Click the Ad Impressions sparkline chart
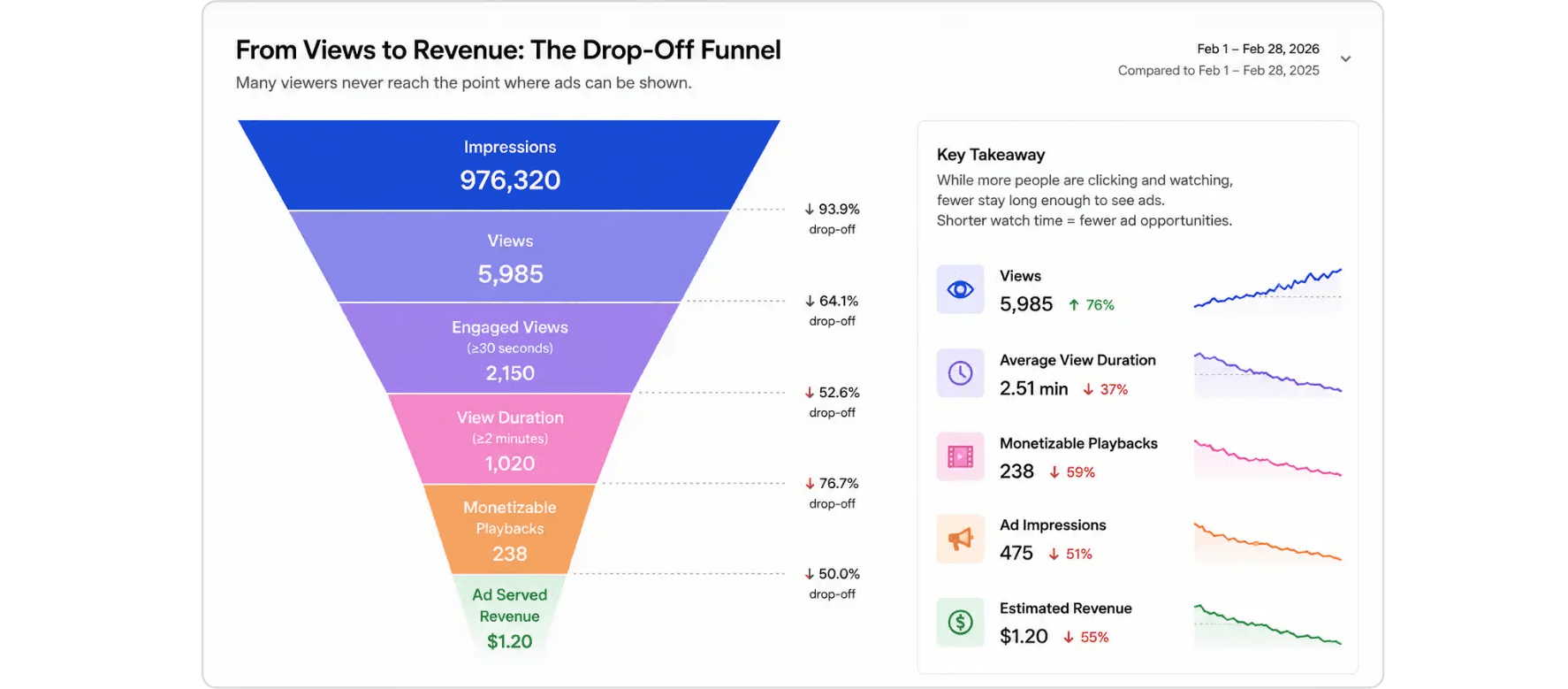 [1267, 540]
